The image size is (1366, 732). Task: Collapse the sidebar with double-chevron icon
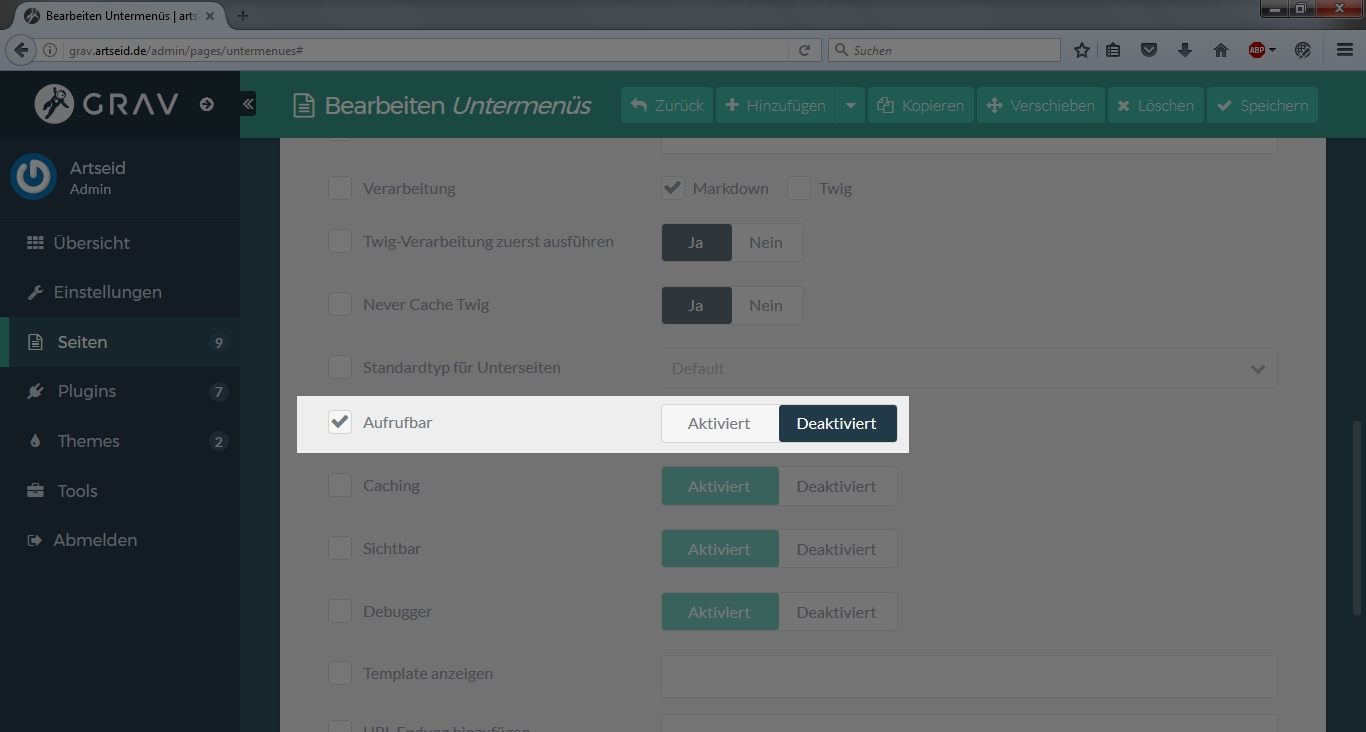(x=248, y=104)
